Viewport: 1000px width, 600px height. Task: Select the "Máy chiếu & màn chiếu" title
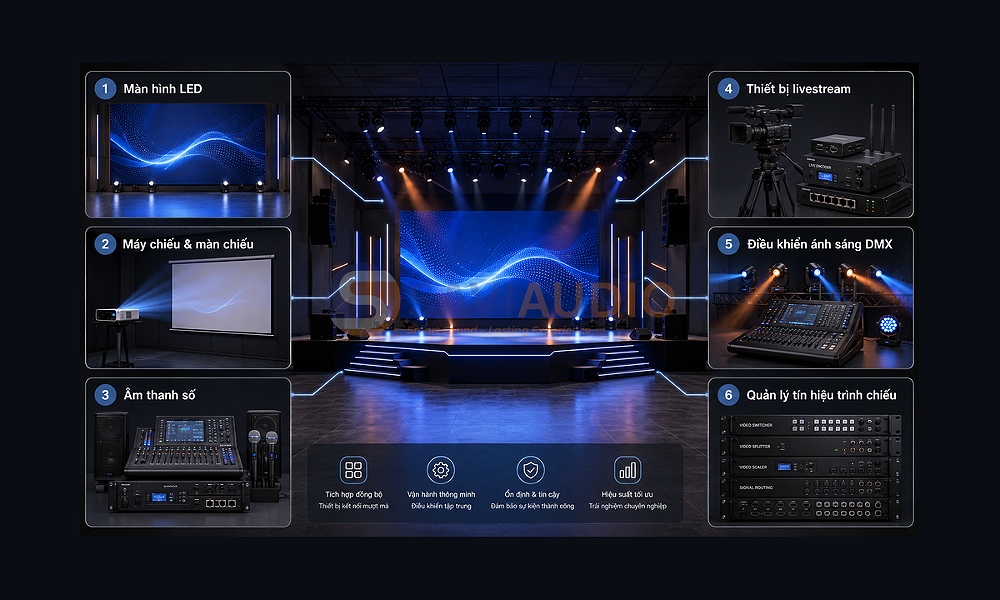(x=188, y=244)
